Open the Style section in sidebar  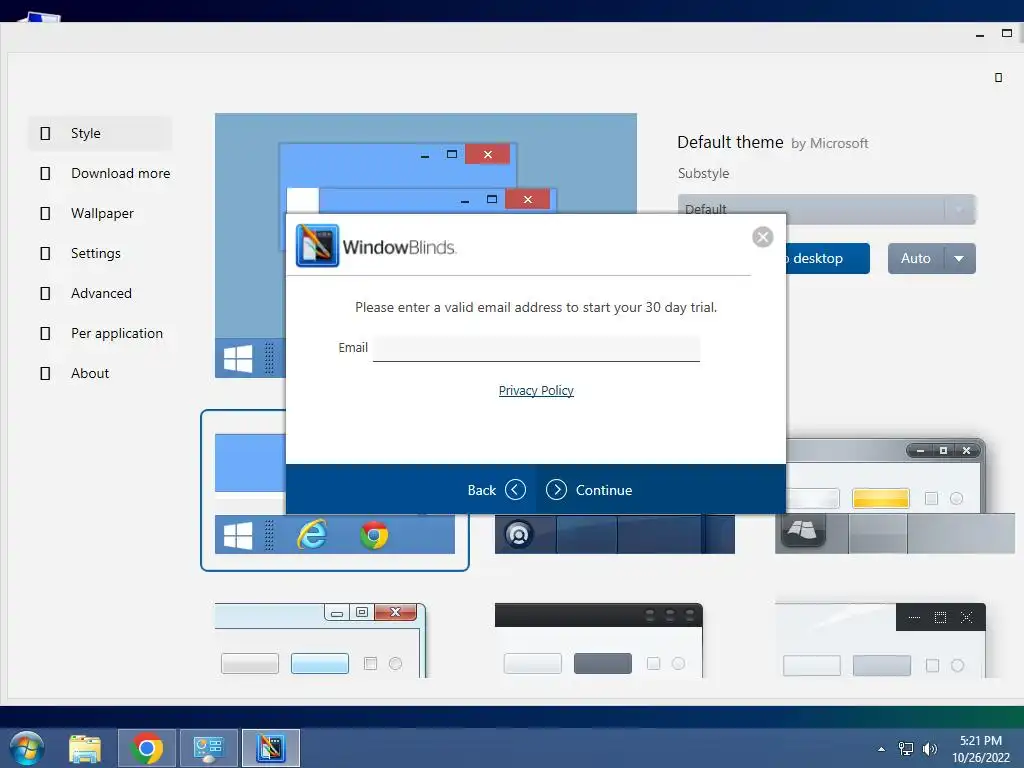(100, 133)
